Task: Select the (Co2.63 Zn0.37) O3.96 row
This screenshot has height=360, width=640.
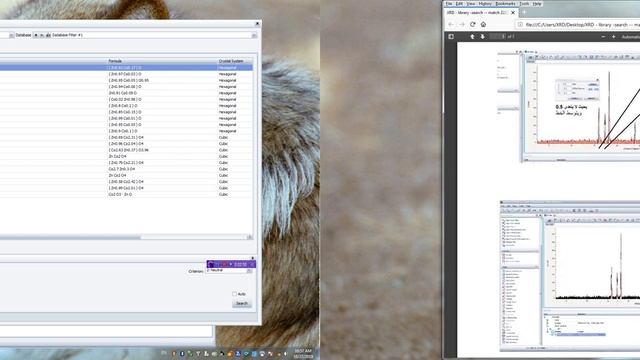Action: point(126,150)
